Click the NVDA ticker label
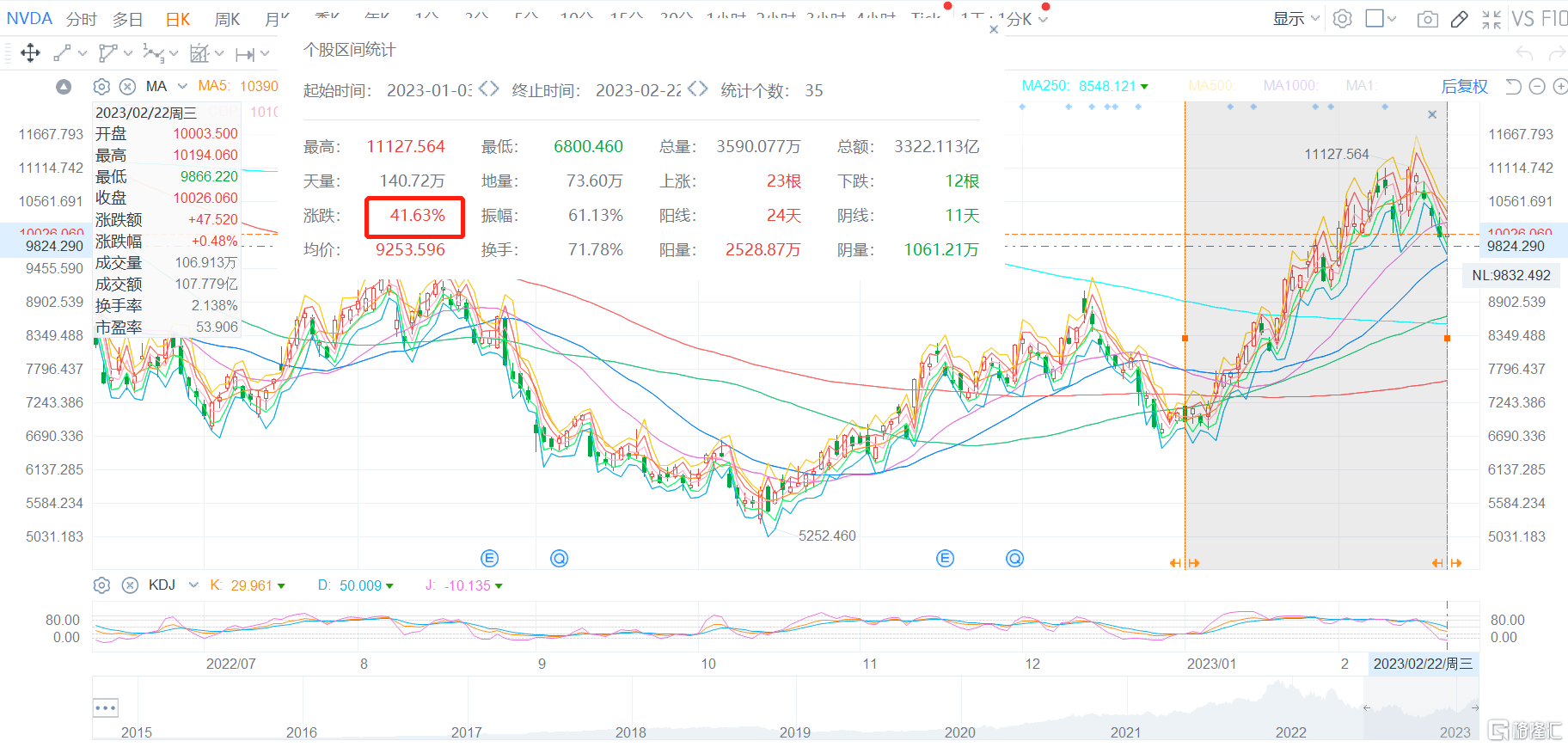Image resolution: width=1568 pixels, height=747 pixels. click(x=29, y=18)
